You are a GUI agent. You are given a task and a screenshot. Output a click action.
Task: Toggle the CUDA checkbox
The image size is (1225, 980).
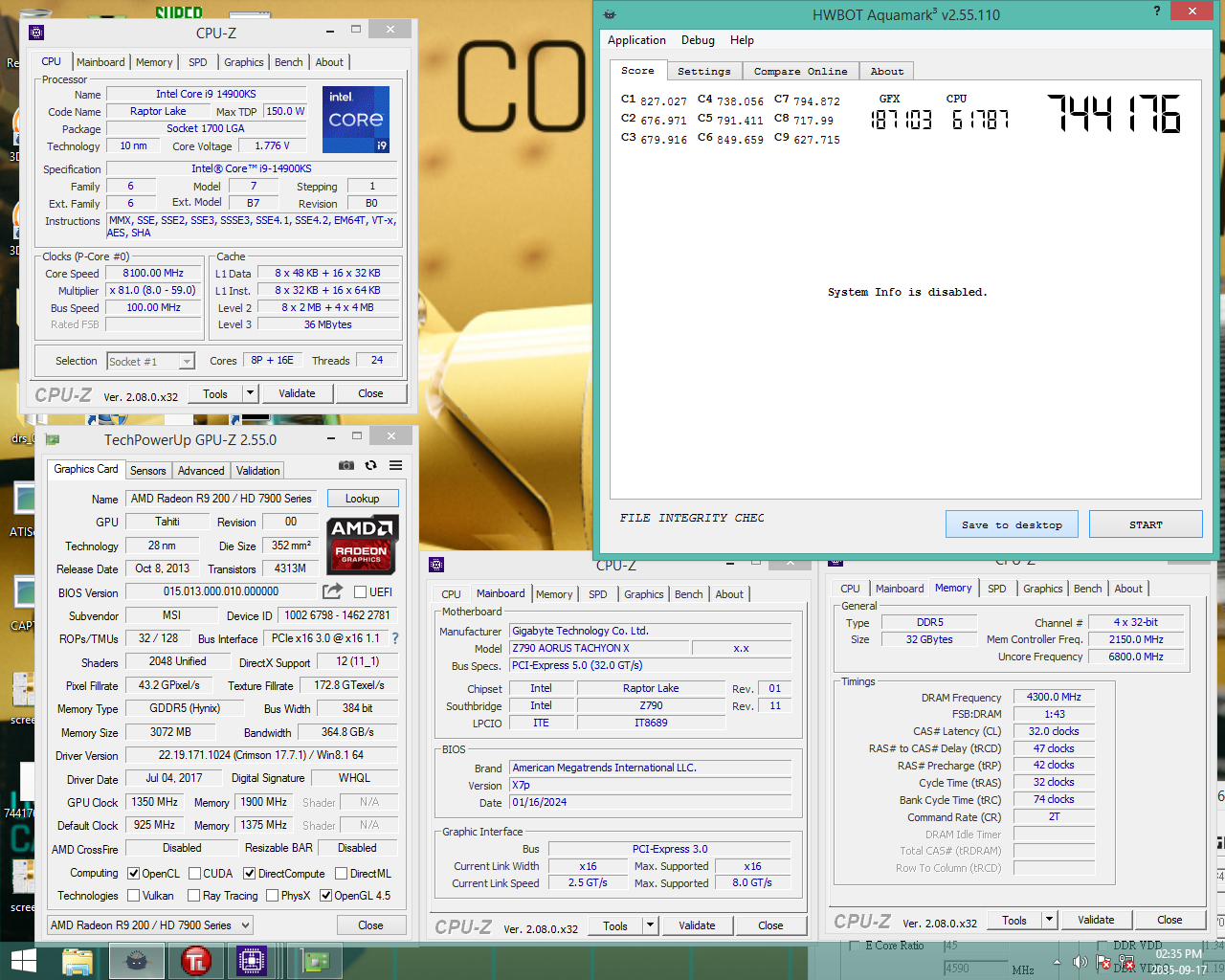point(195,873)
